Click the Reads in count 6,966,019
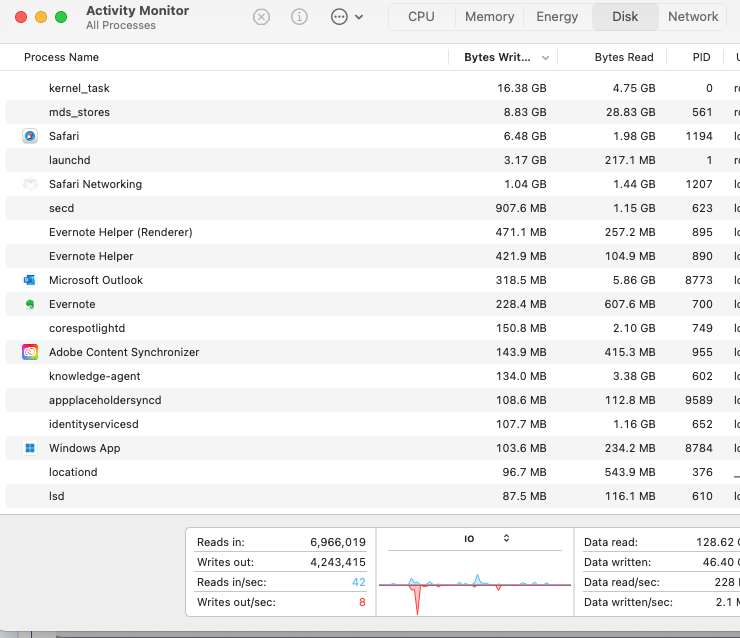 coord(338,542)
